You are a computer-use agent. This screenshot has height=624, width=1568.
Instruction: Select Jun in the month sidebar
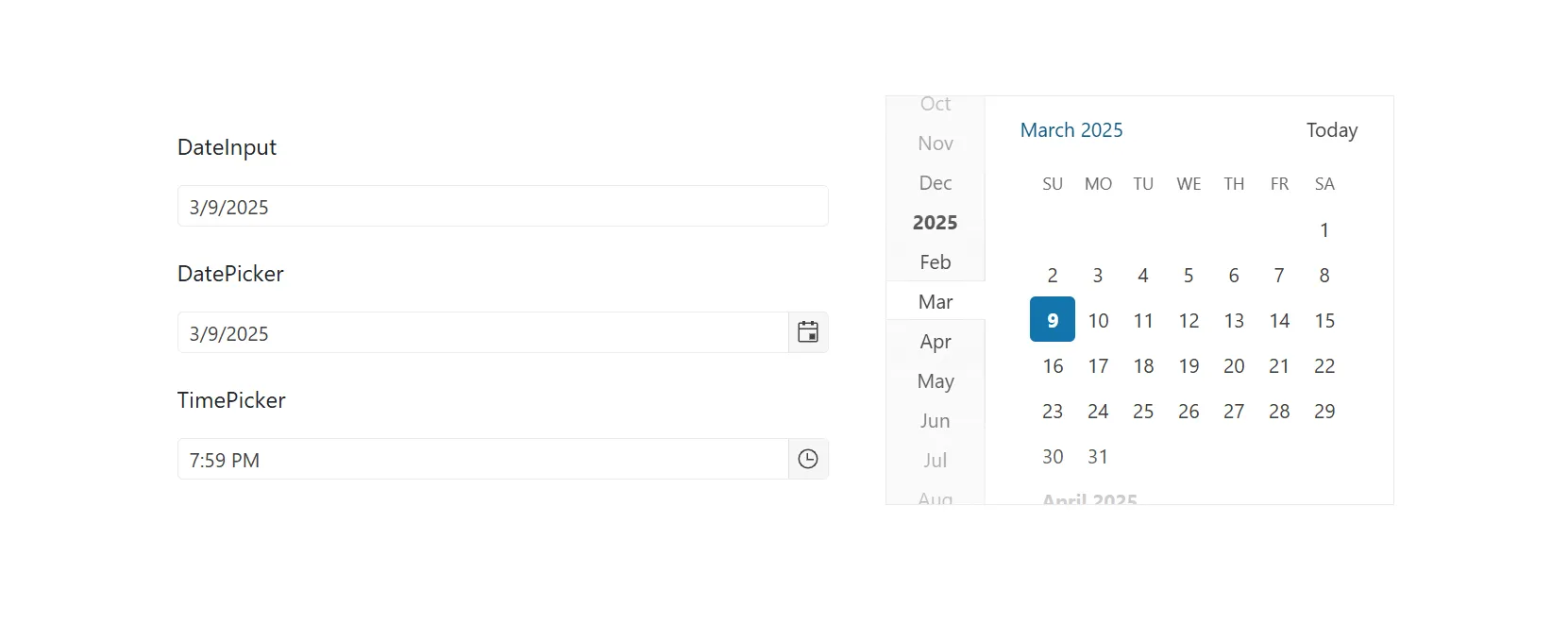tap(935, 420)
